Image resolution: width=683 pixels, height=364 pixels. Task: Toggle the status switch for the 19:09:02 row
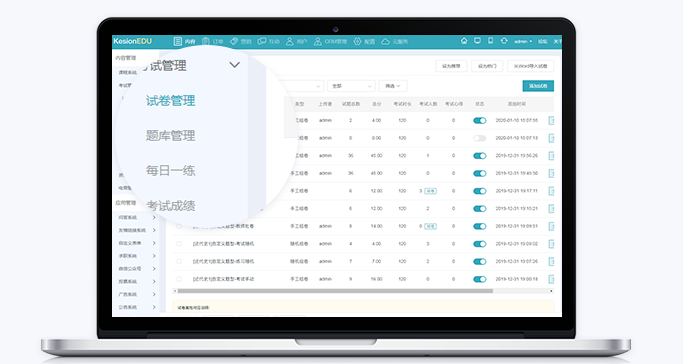[x=480, y=244]
